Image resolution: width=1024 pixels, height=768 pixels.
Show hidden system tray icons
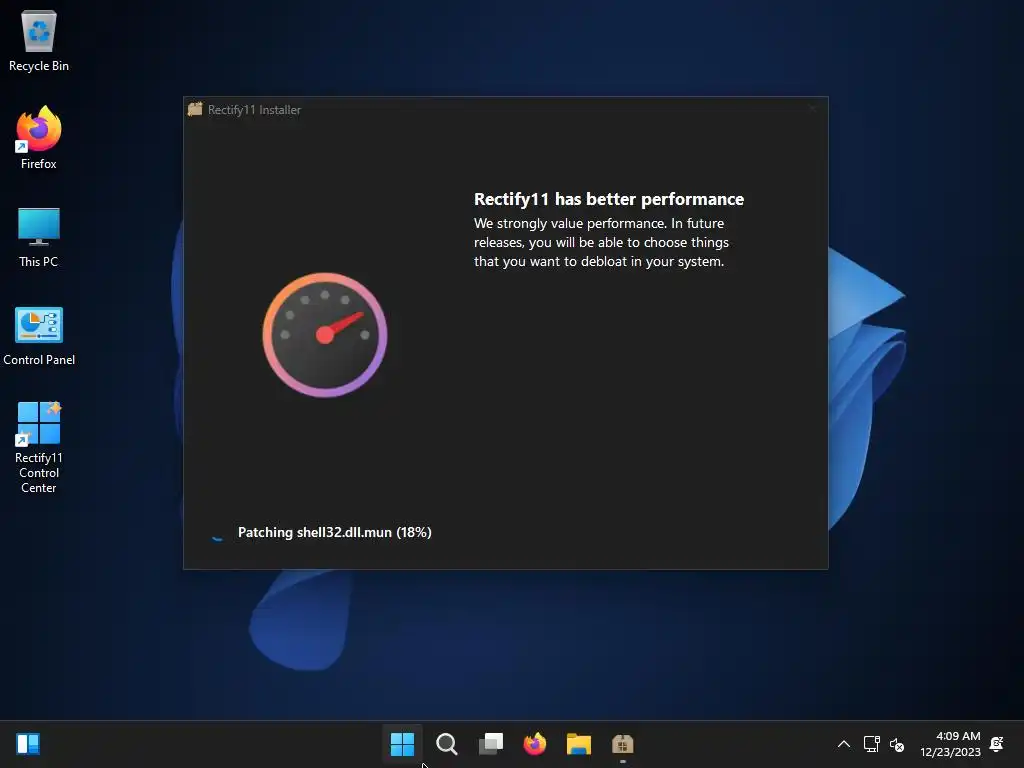[844, 744]
